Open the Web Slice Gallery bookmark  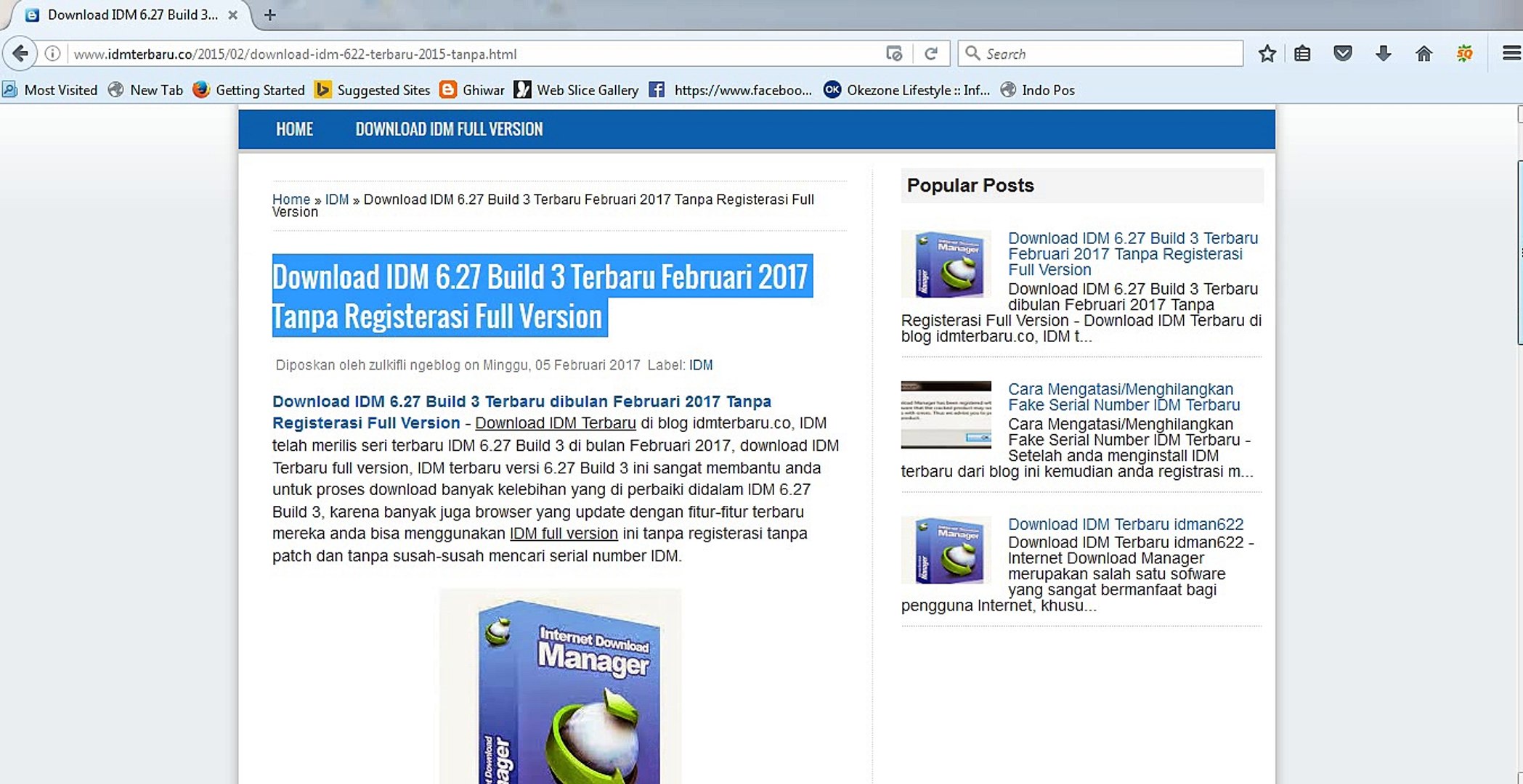click(577, 90)
